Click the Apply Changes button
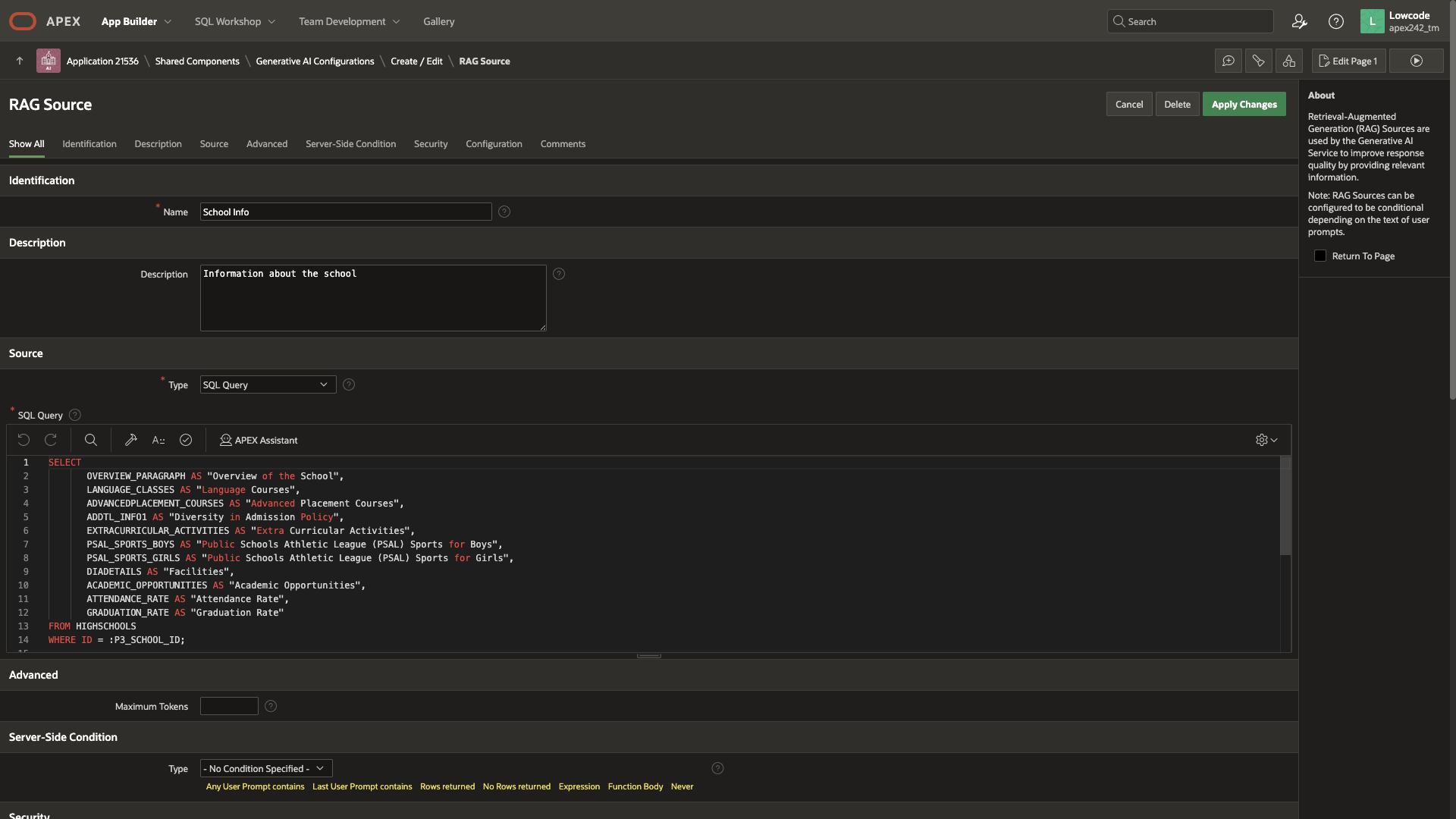This screenshot has height=819, width=1456. [x=1244, y=105]
